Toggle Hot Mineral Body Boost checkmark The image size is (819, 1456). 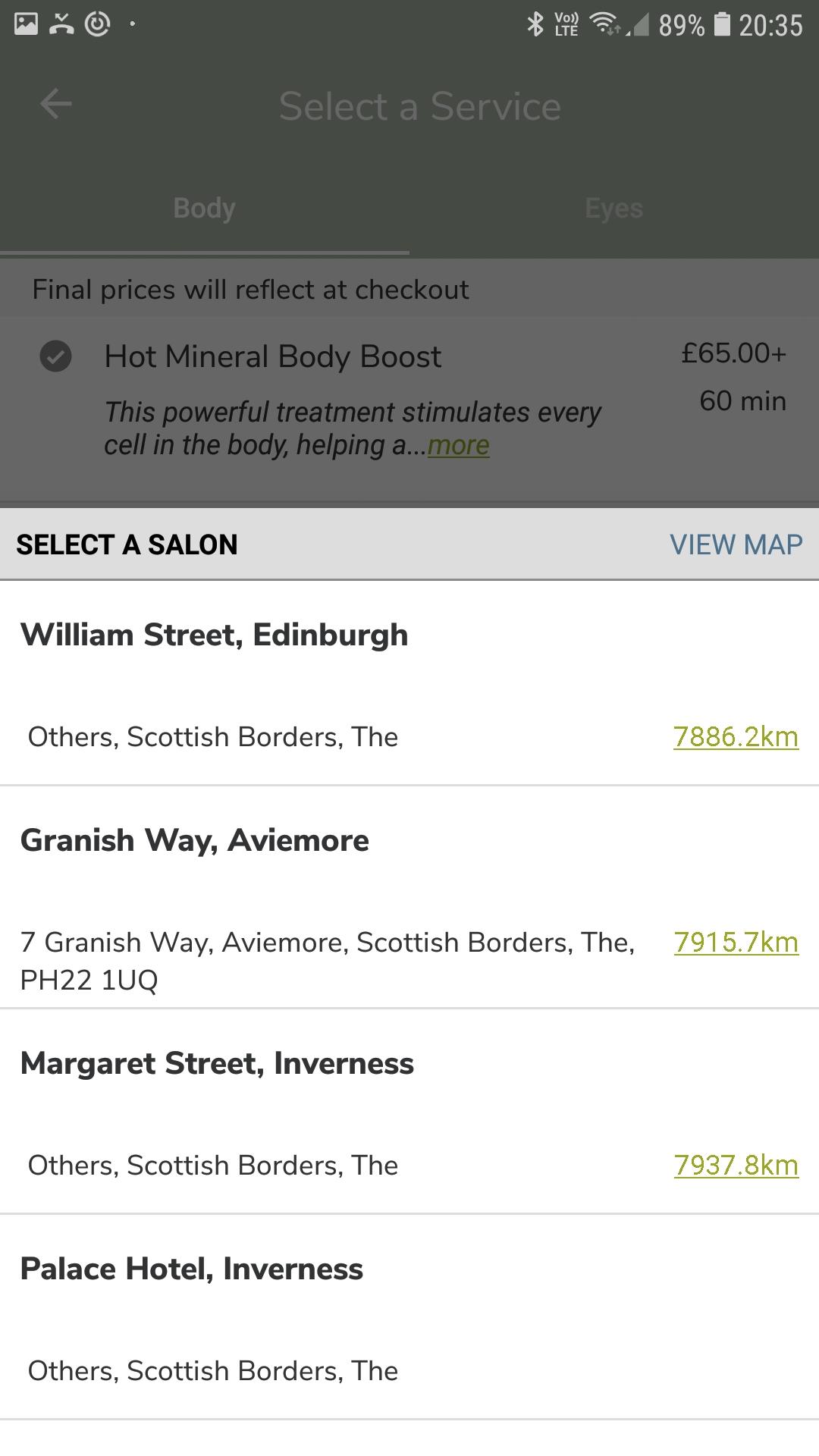click(55, 356)
